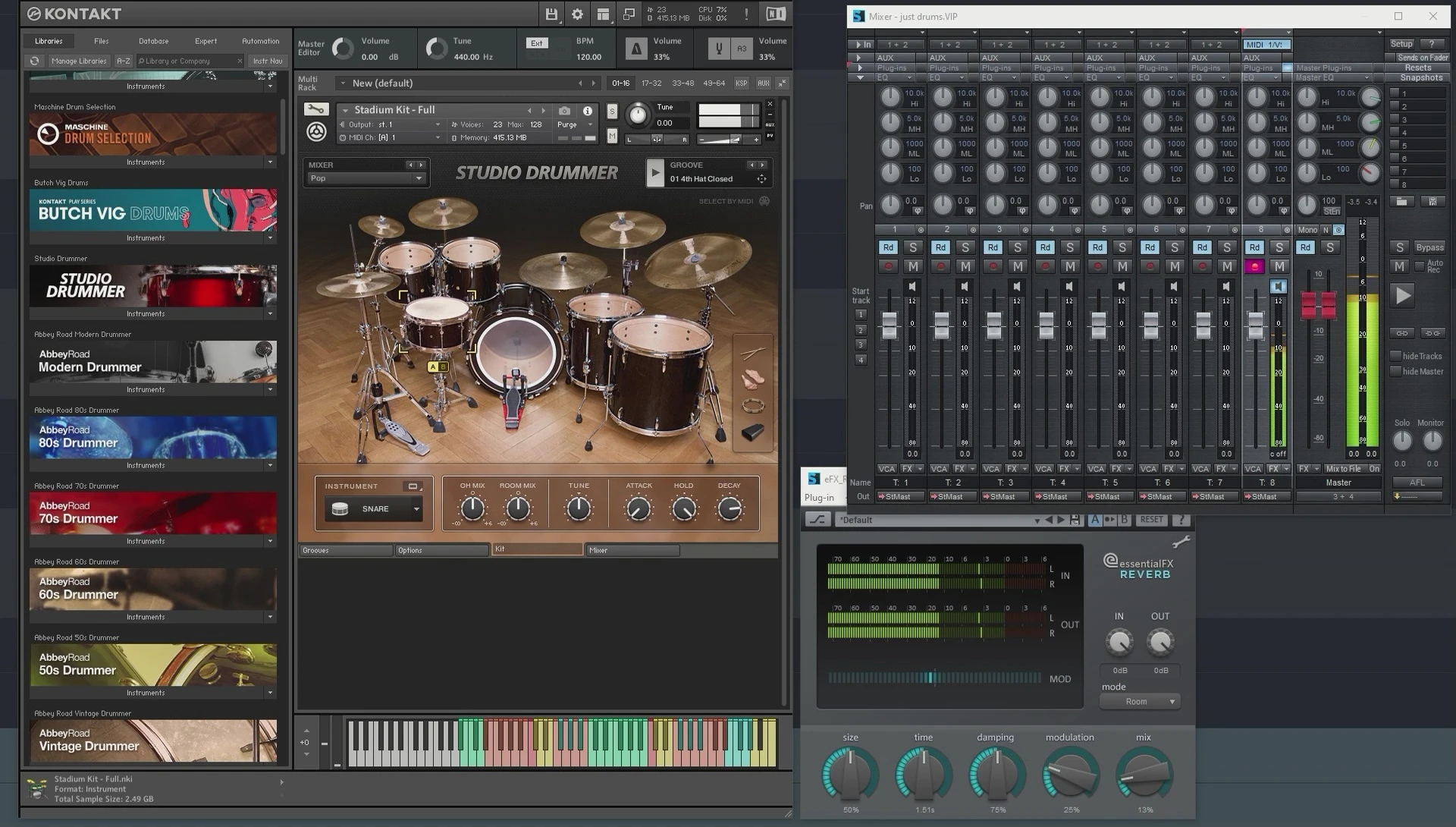Toggle Solo on Kontakt instrument header
This screenshot has height=827, width=1456.
[x=612, y=112]
